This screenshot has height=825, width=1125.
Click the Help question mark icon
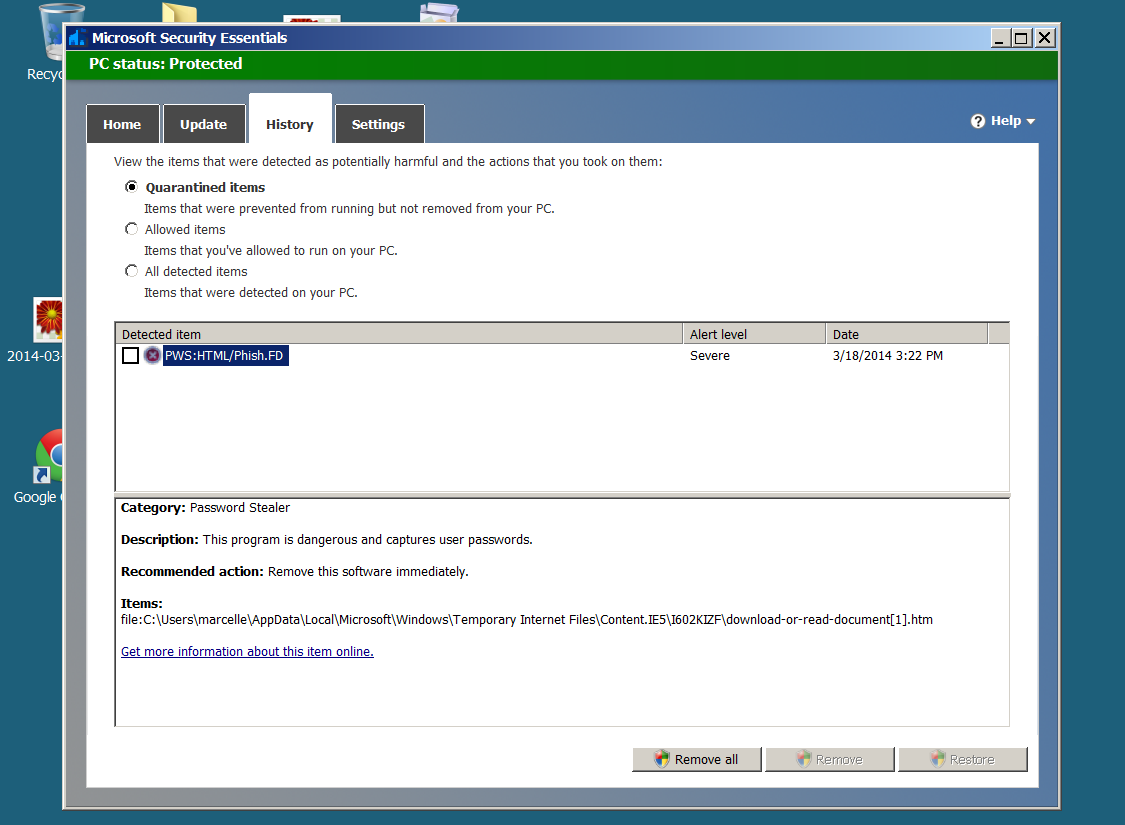pyautogui.click(x=977, y=121)
